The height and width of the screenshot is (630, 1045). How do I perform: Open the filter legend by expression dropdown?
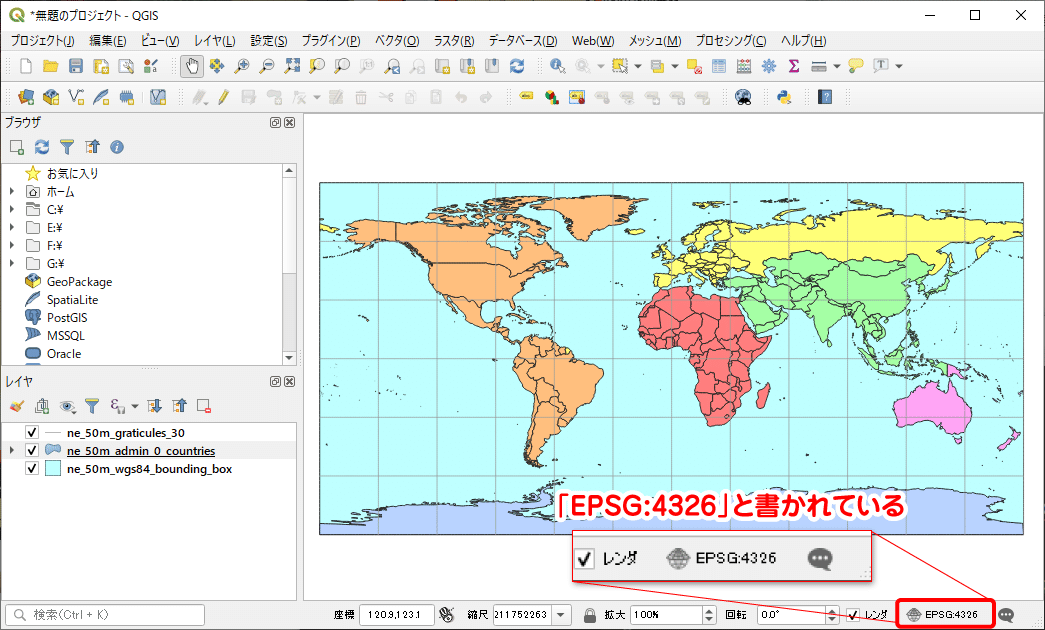point(132,406)
